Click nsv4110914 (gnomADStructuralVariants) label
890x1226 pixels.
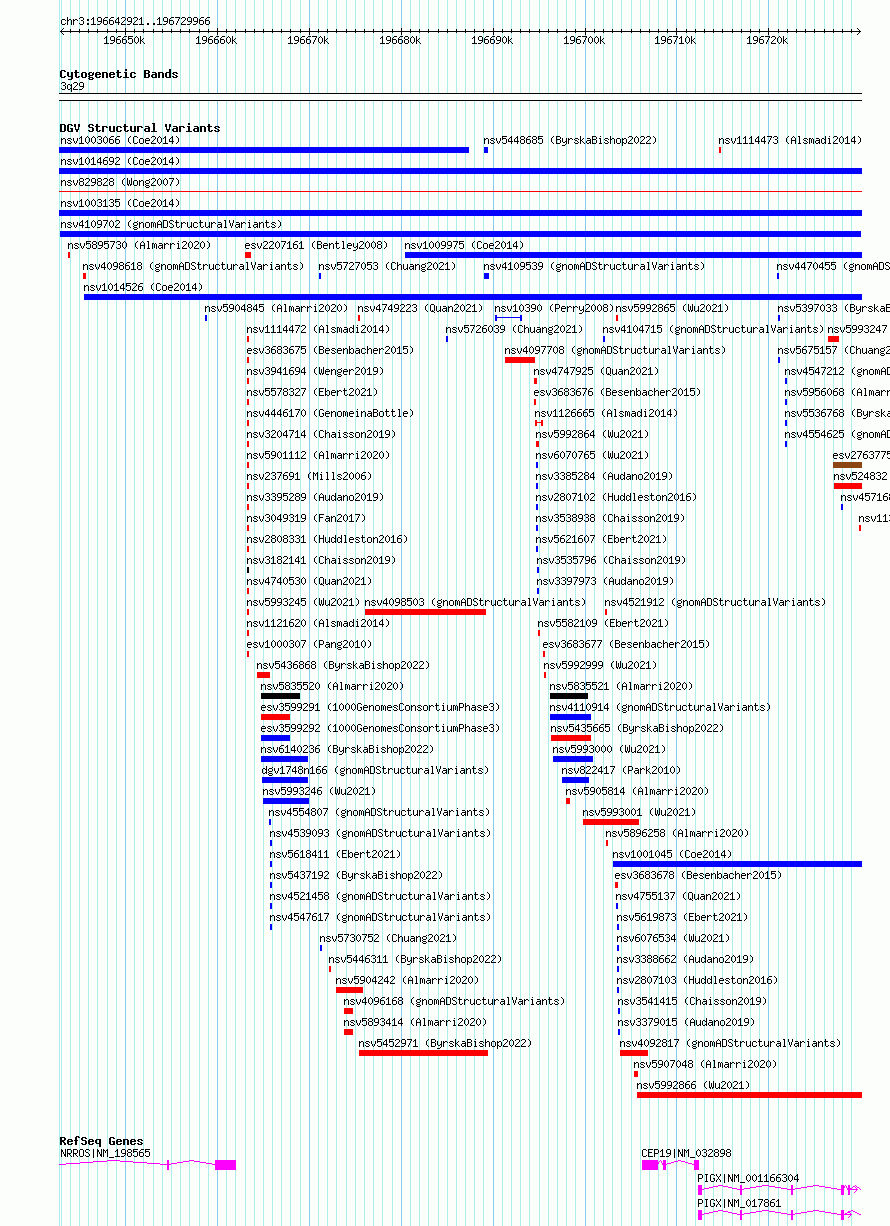click(x=660, y=708)
